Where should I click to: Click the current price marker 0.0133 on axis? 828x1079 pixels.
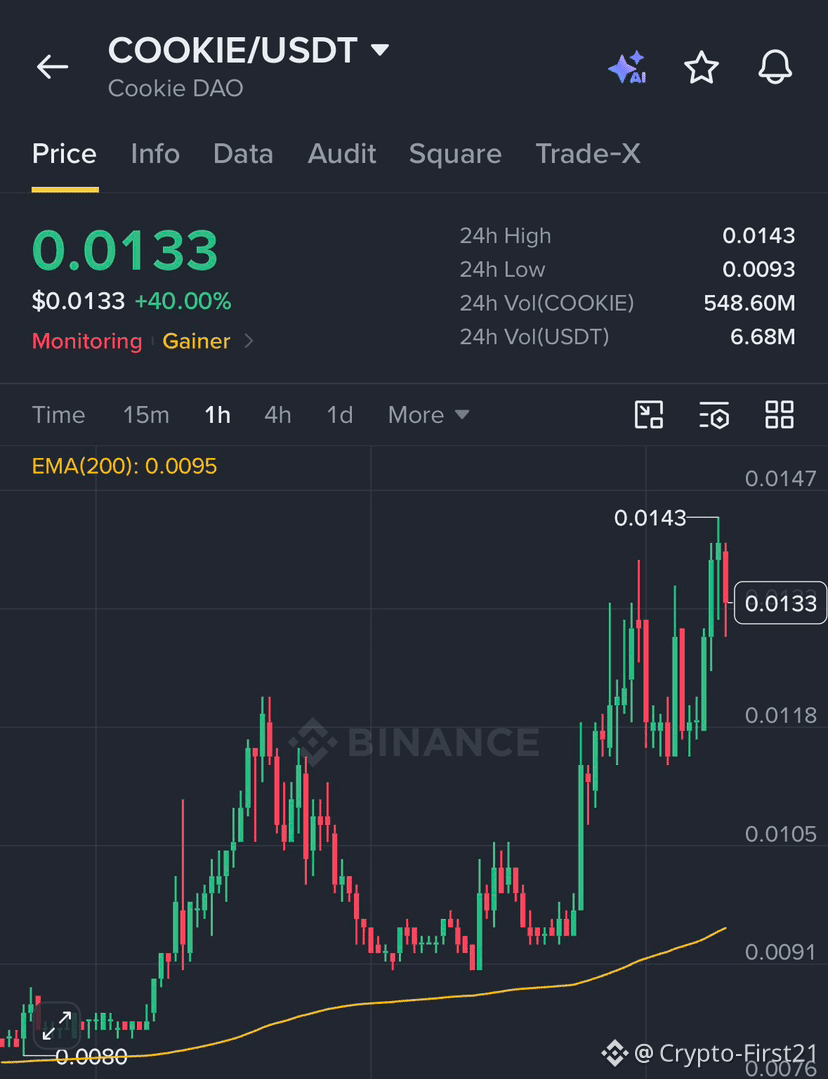[x=781, y=603]
